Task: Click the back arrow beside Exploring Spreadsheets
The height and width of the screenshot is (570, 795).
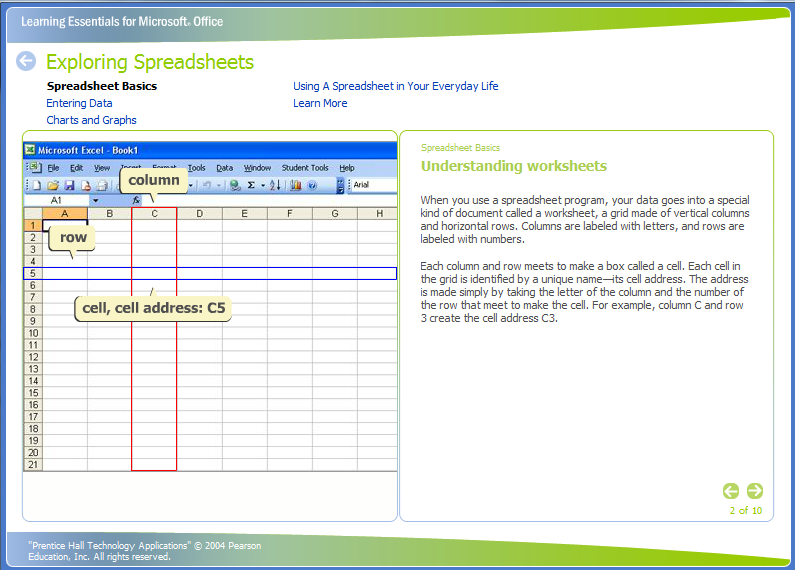Action: [26, 62]
